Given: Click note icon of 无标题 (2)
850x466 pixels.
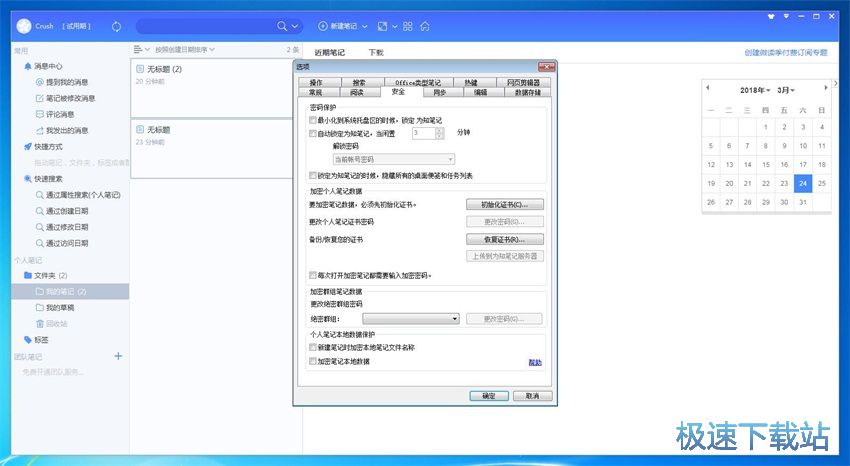Looking at the screenshot, I should pyautogui.click(x=140, y=69).
